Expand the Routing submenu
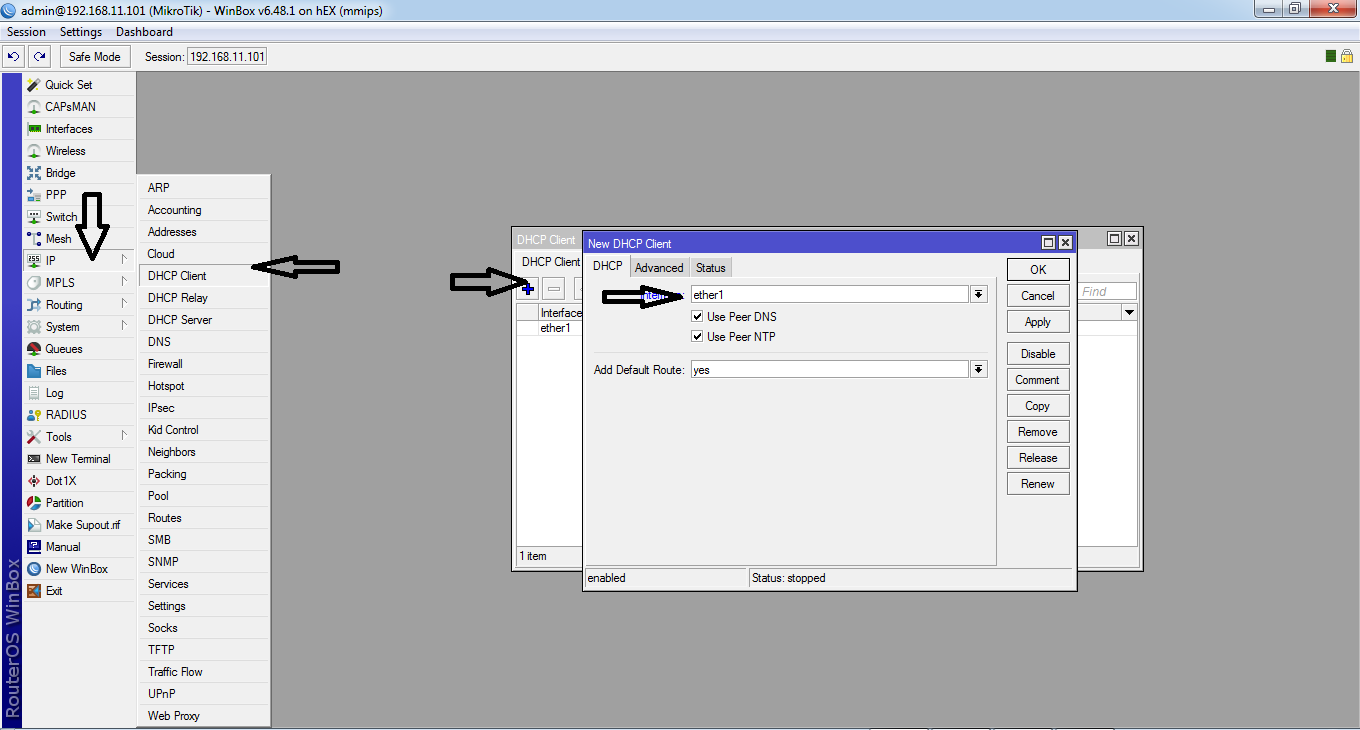 click(x=79, y=305)
